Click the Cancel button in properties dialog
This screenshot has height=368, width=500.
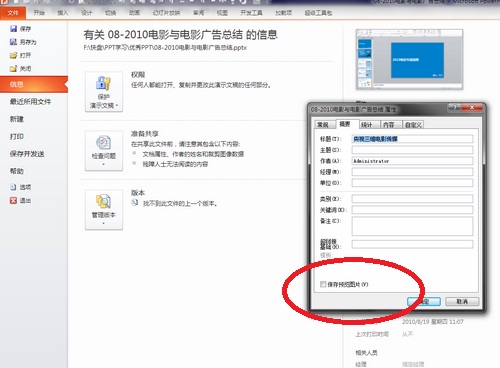point(462,301)
